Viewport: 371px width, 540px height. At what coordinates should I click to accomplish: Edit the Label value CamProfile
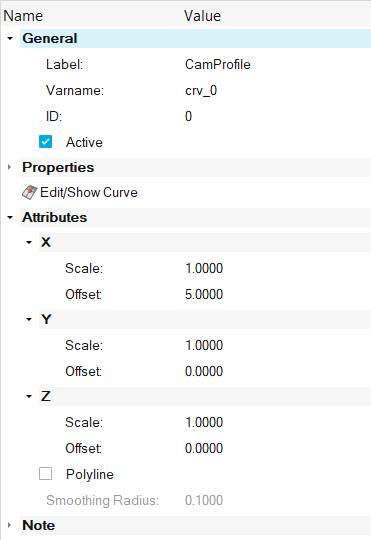[218, 64]
